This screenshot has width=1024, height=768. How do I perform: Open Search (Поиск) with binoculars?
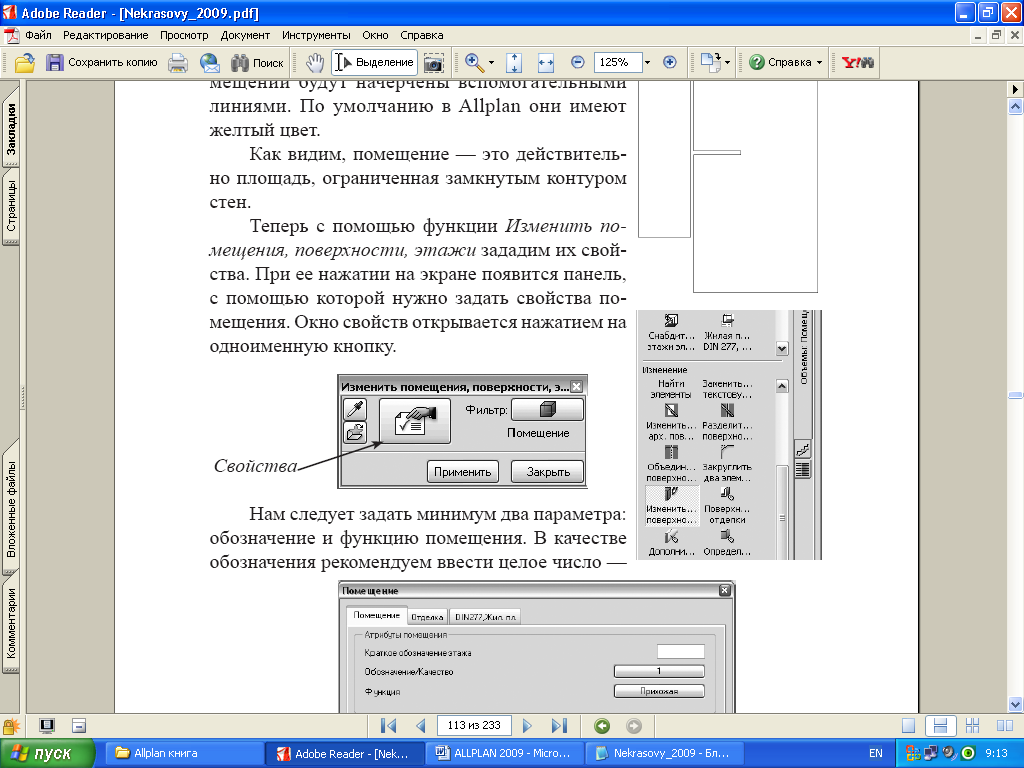coord(257,63)
